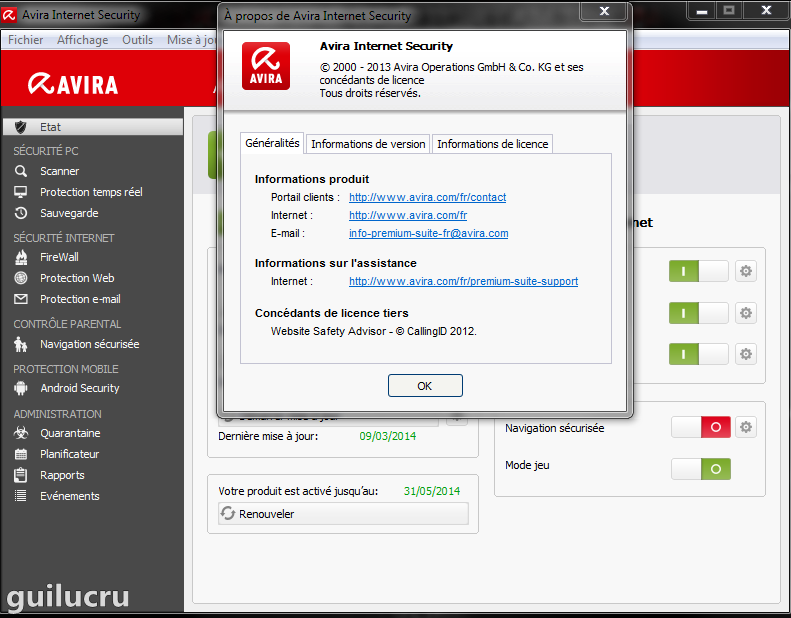This screenshot has height=618, width=791.
Task: Open Quarantaine biohazard icon
Action: coord(21,433)
